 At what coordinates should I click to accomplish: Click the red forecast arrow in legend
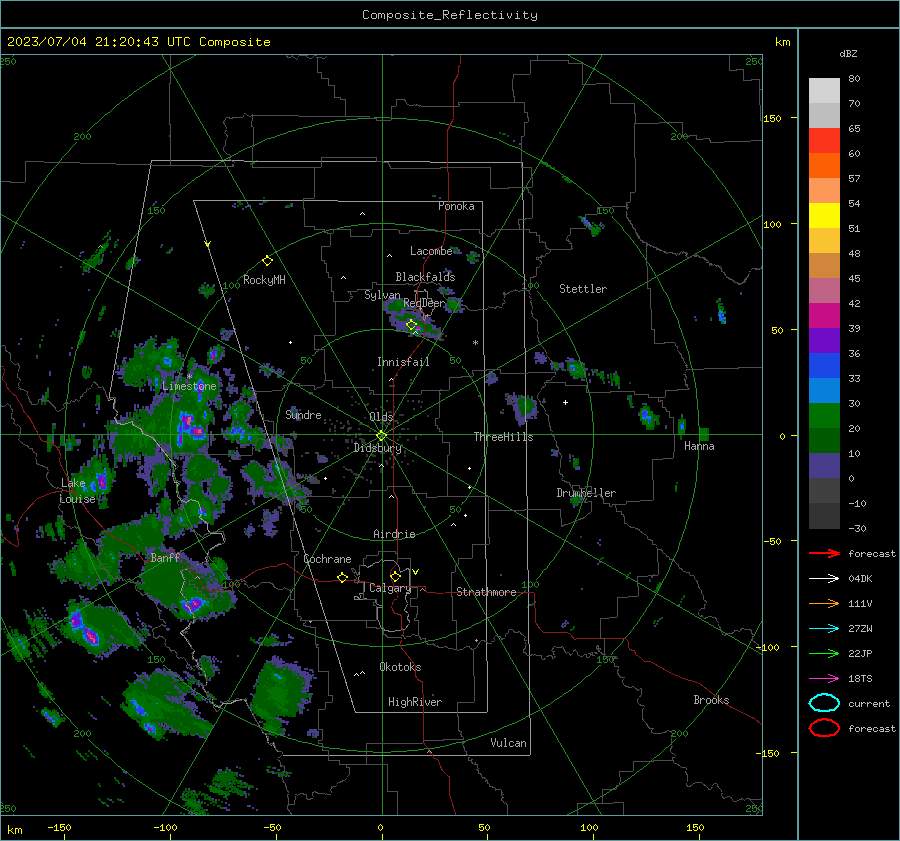(824, 553)
